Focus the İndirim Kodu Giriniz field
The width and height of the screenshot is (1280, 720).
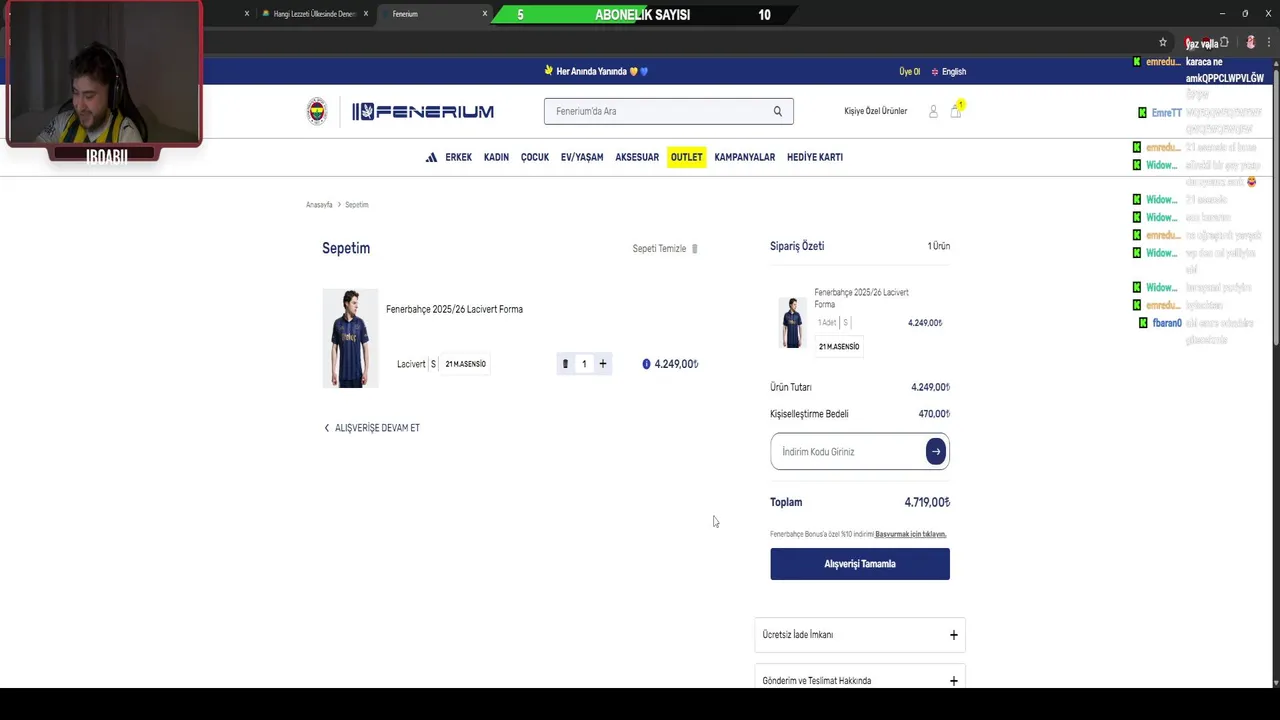tap(848, 452)
